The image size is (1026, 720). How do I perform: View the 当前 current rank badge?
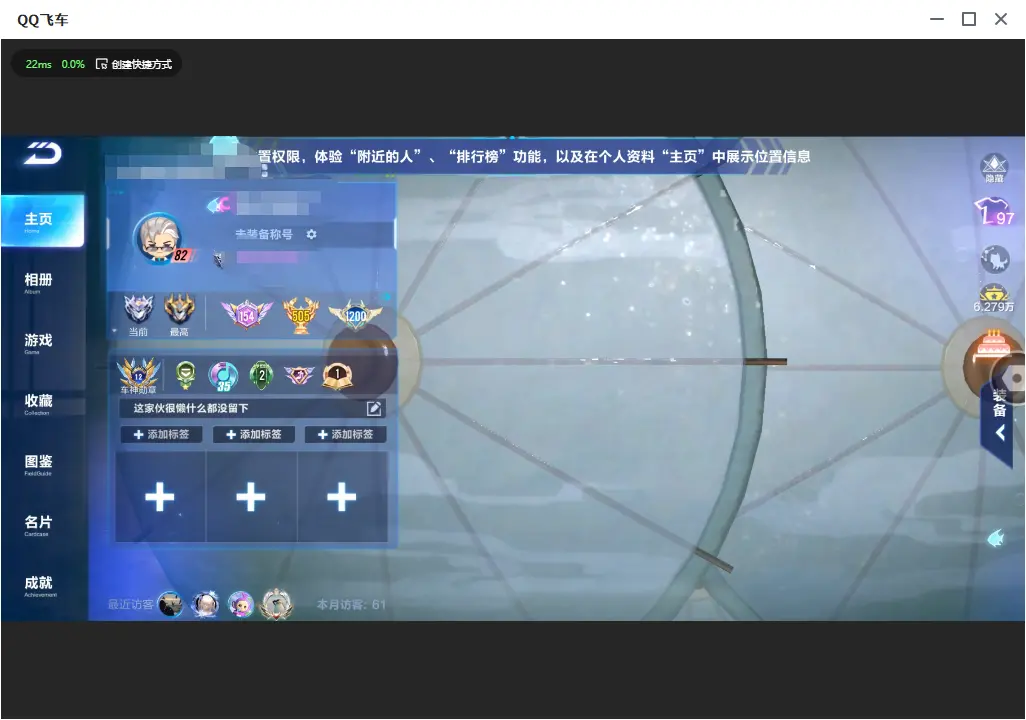138,313
